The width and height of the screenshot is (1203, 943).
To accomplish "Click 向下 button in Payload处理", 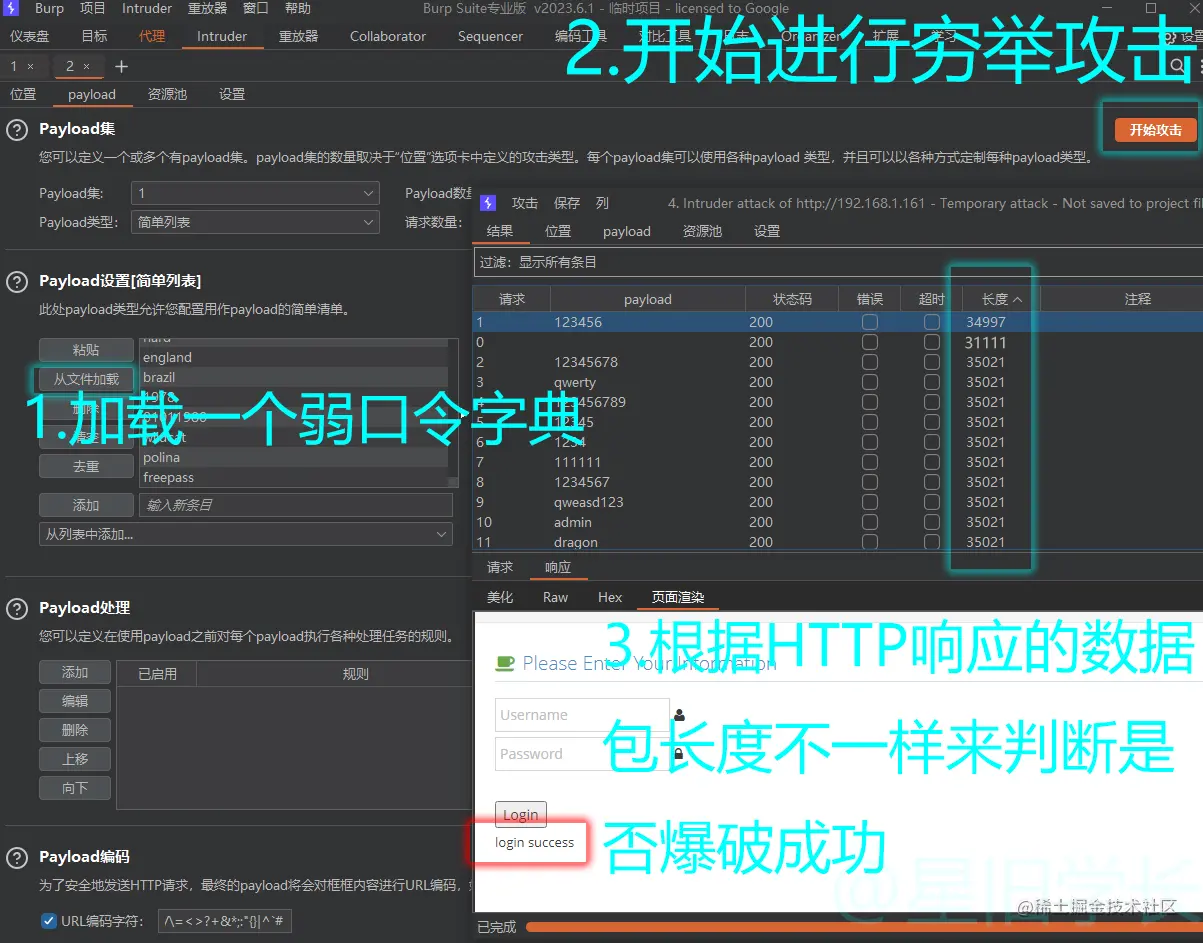I will (75, 788).
